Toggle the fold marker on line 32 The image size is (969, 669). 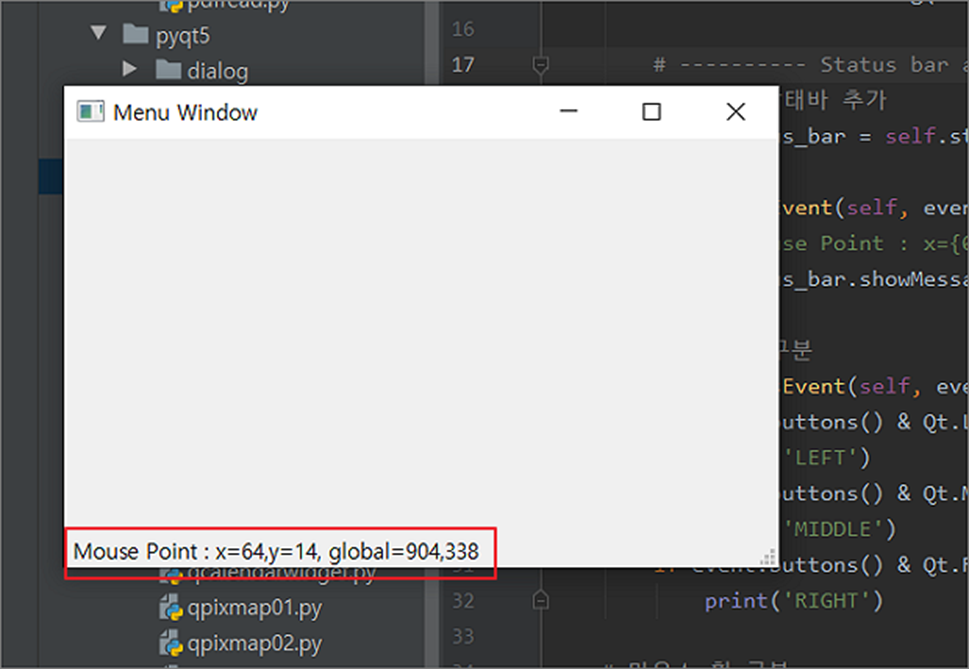(x=541, y=600)
